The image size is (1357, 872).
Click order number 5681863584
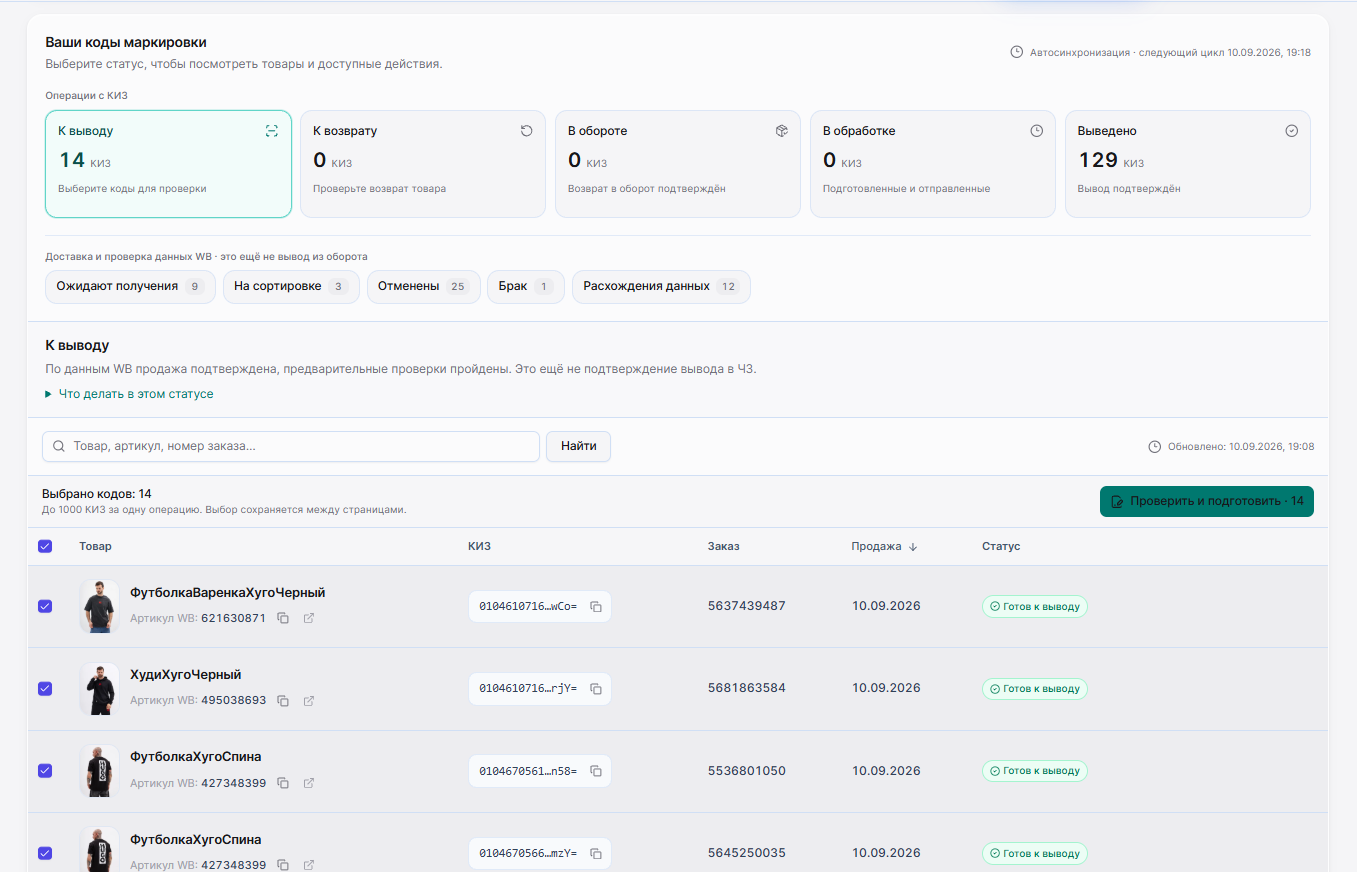click(x=746, y=688)
